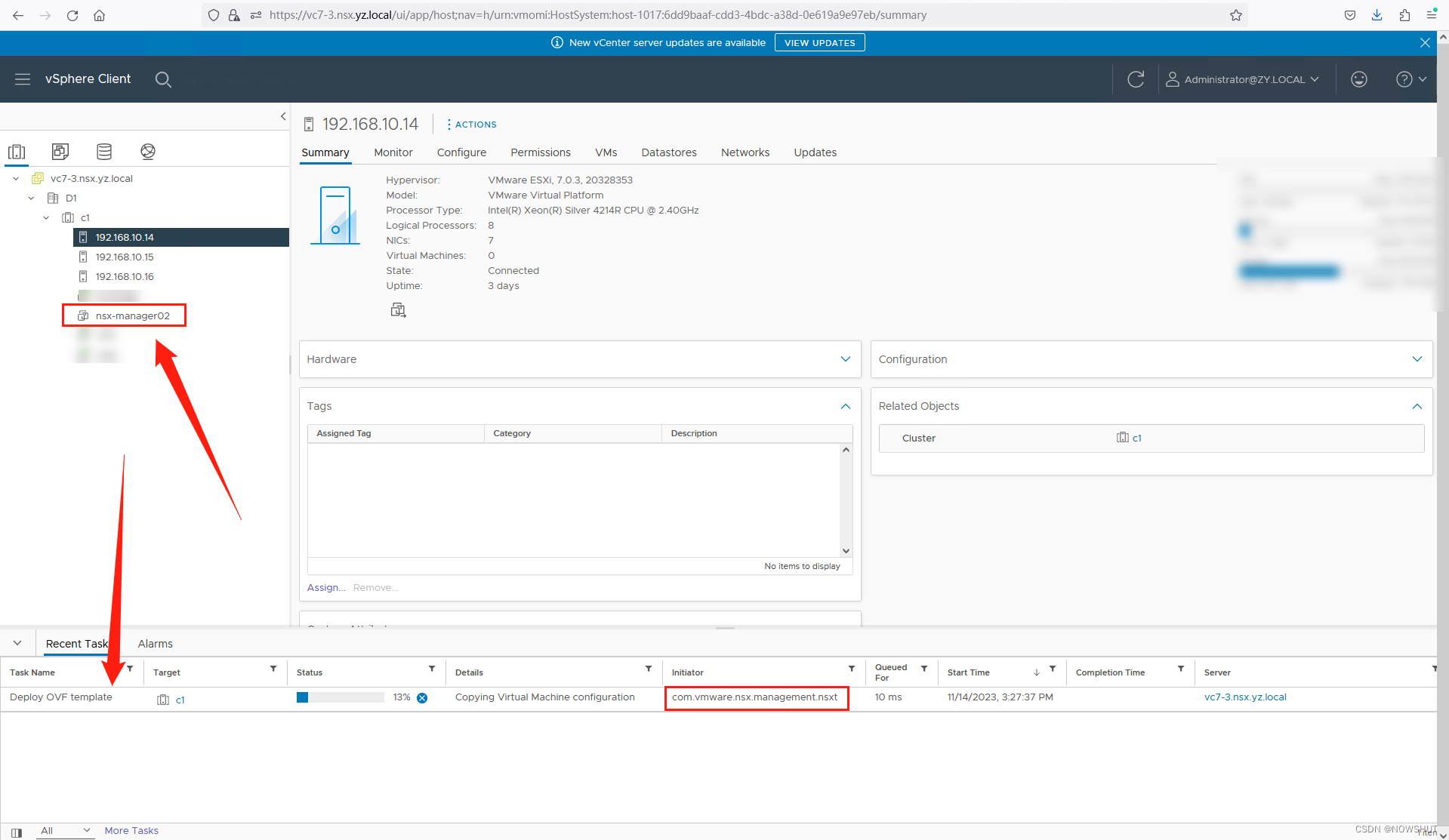Select vc7-3.nsx.yz.local vCenter node
This screenshot has height=840, width=1449.
pyautogui.click(x=91, y=179)
